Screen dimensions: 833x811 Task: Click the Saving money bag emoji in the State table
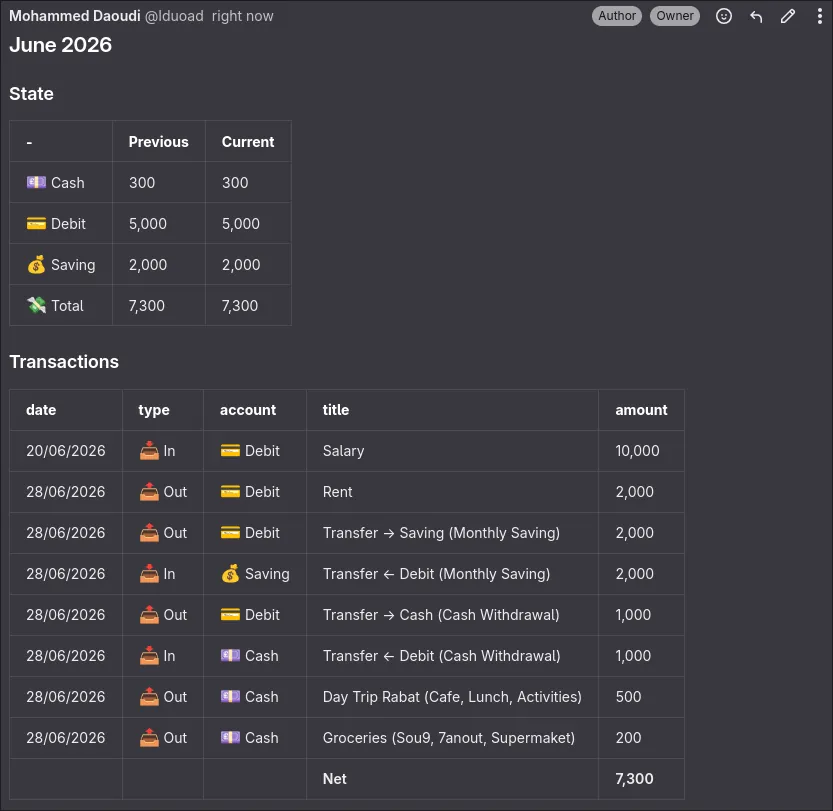pyautogui.click(x=36, y=264)
